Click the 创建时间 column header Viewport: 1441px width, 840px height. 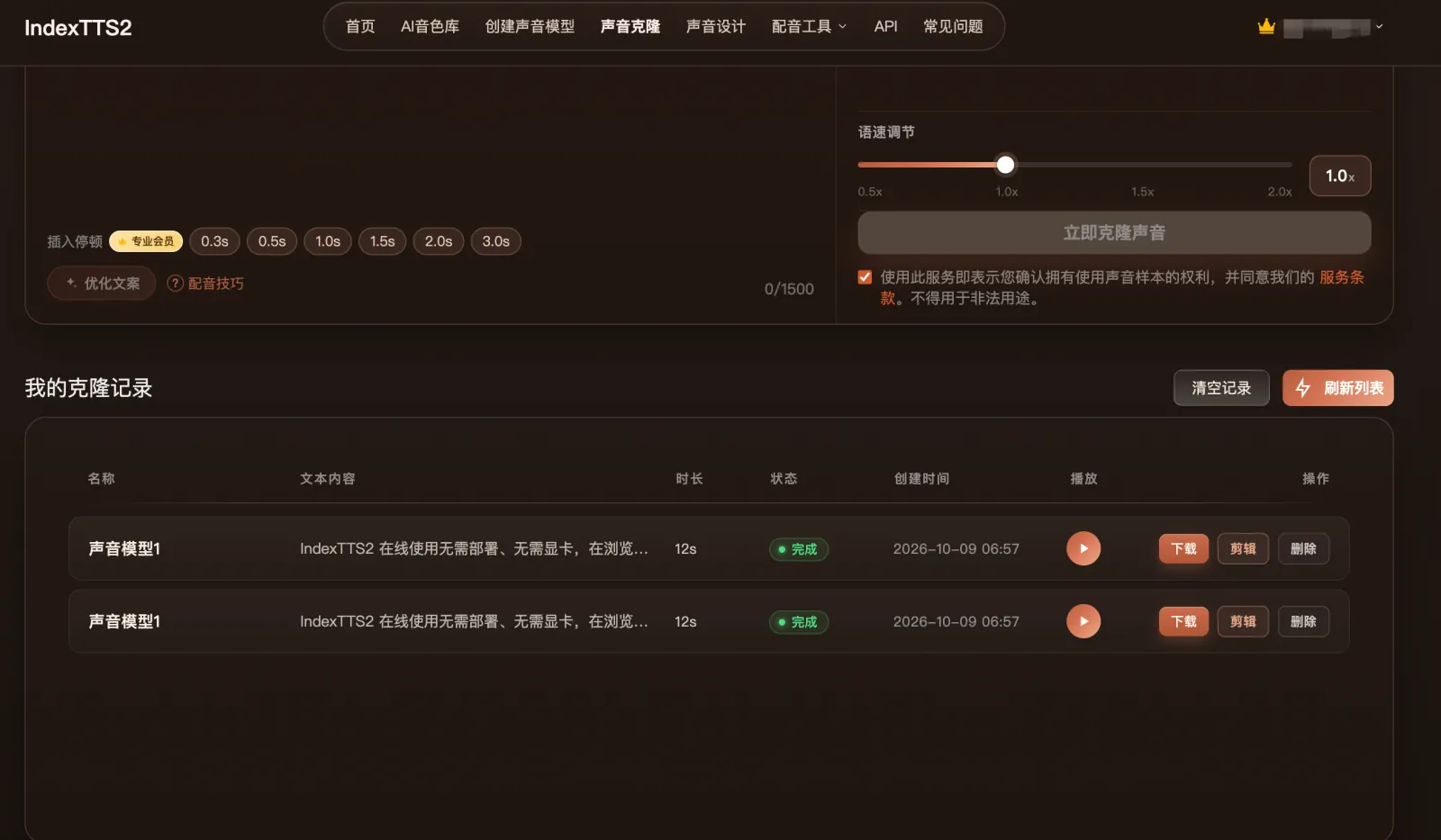coord(921,479)
